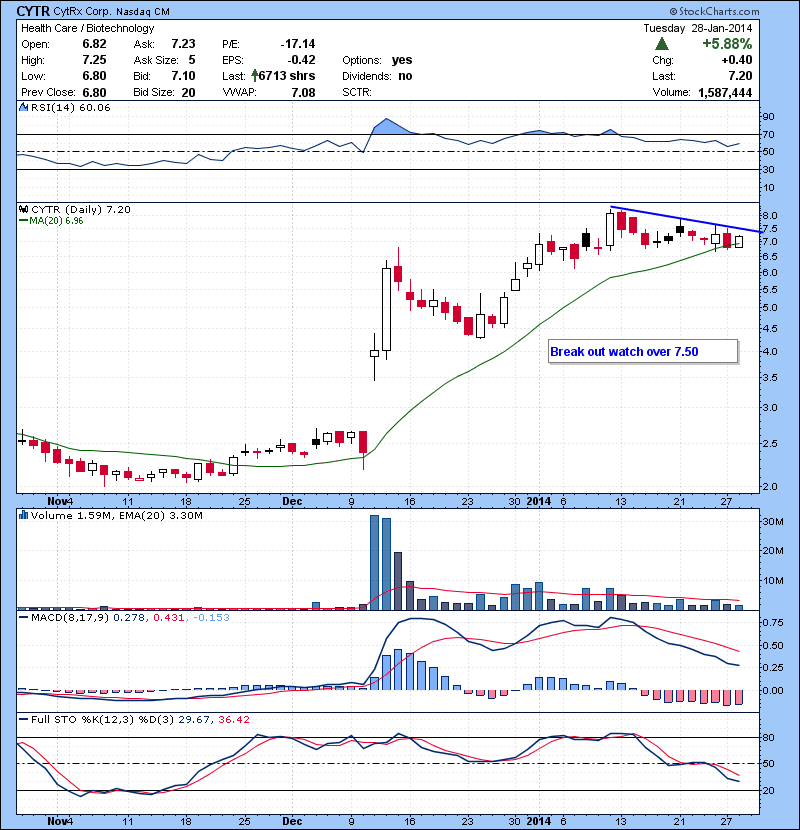Image resolution: width=800 pixels, height=830 pixels.
Task: Click the green MA(20) legend line marker
Action: click(x=23, y=221)
